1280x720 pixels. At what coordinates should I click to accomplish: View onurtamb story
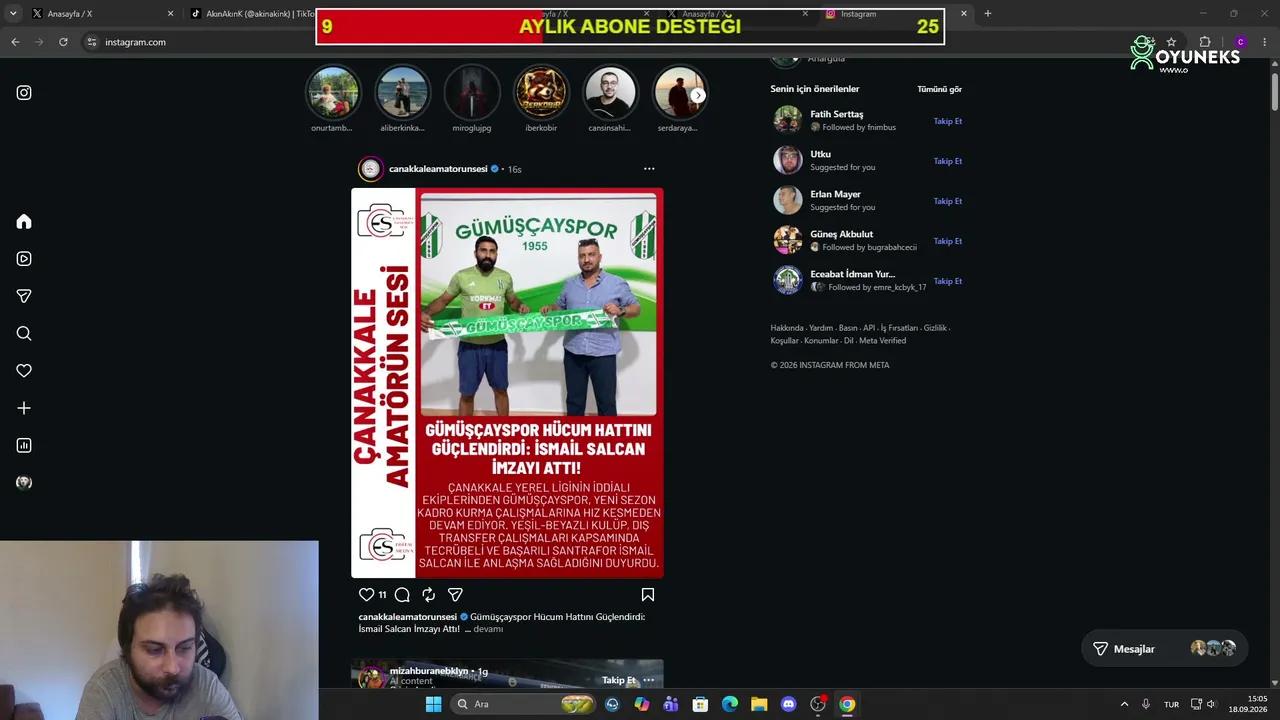coord(332,93)
